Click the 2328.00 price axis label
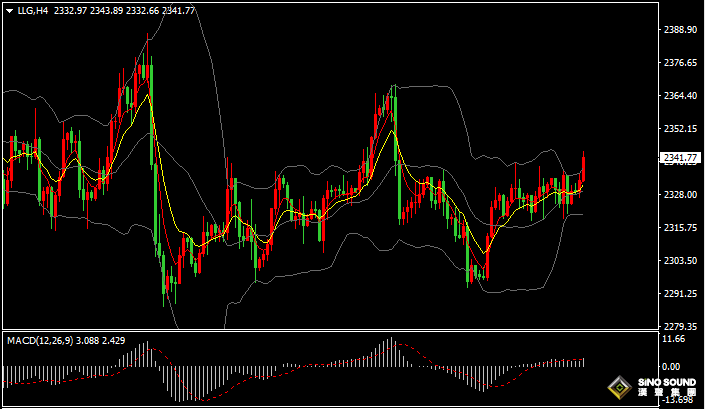The image size is (706, 409). click(680, 195)
